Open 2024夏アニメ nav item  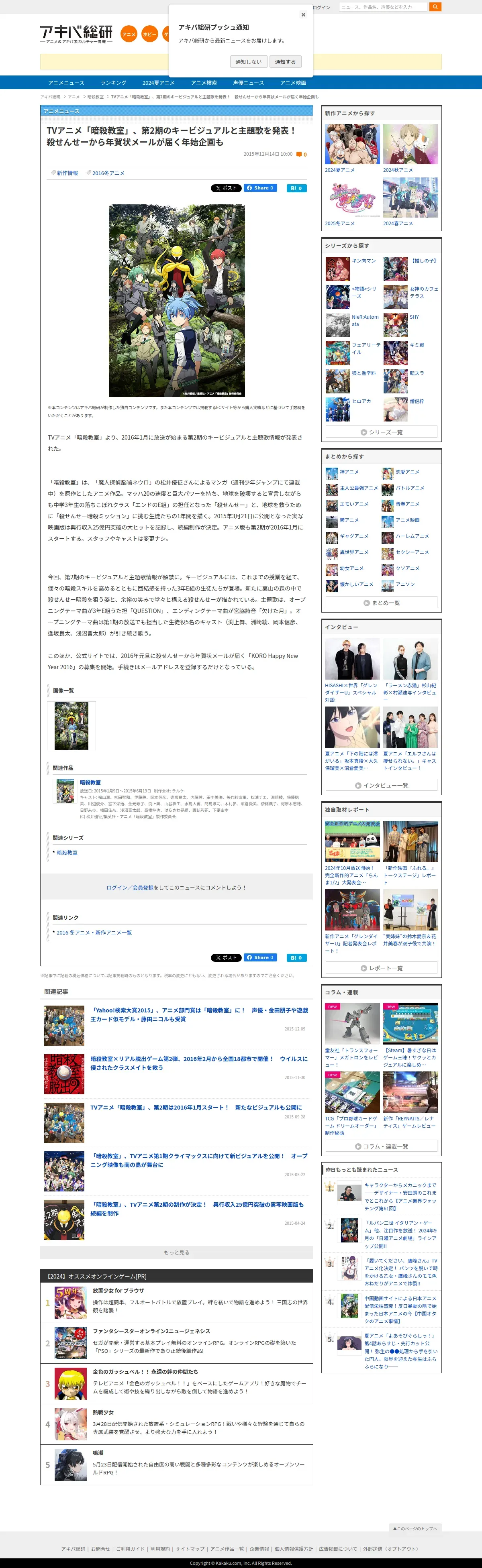158,83
